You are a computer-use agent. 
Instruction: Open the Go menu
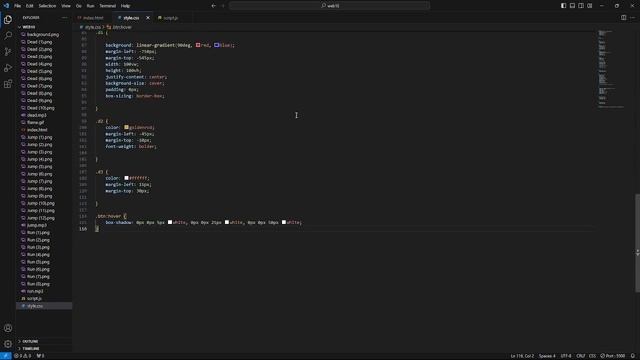(79, 6)
